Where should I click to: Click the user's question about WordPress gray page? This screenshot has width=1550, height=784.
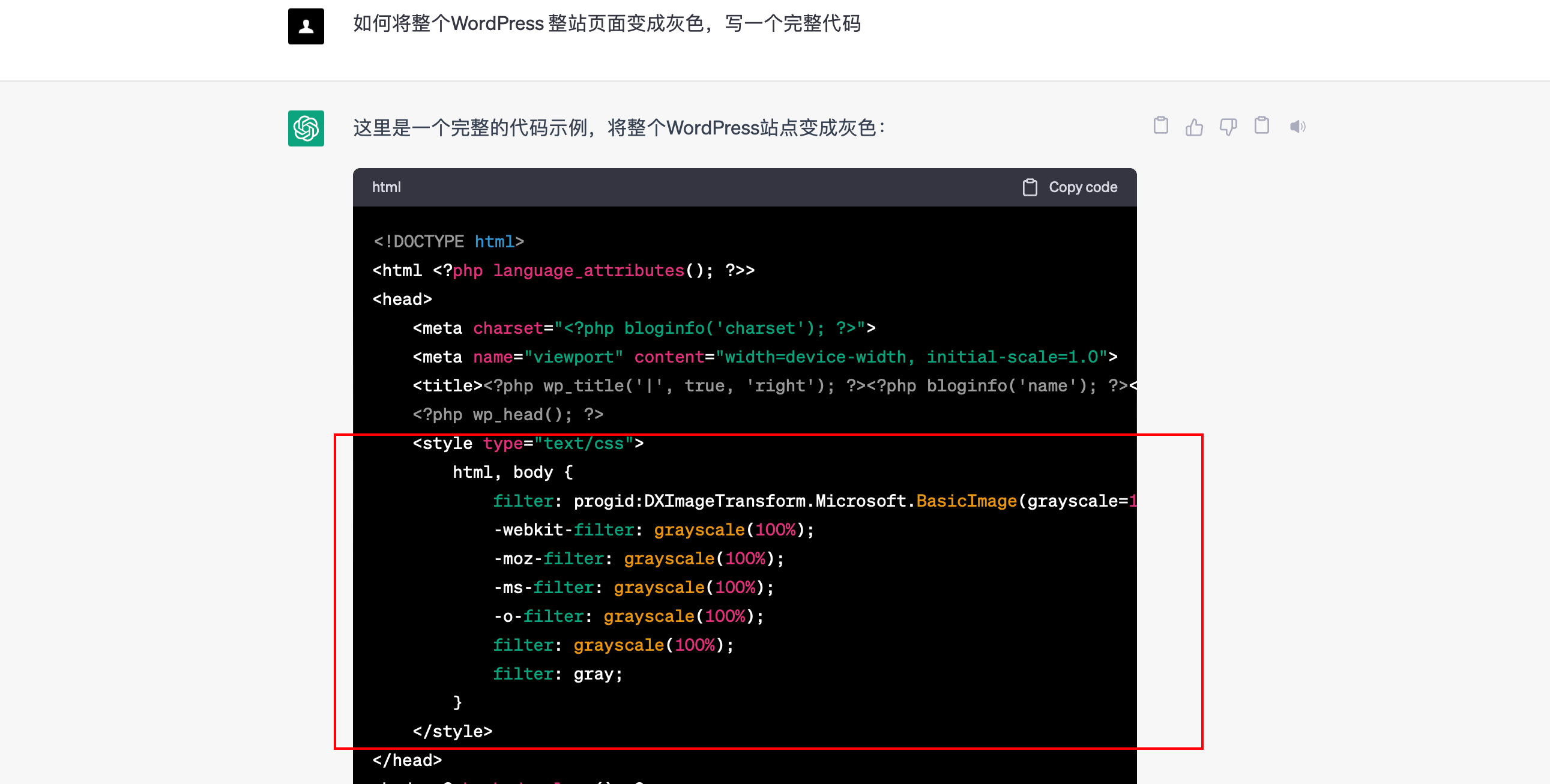(606, 24)
